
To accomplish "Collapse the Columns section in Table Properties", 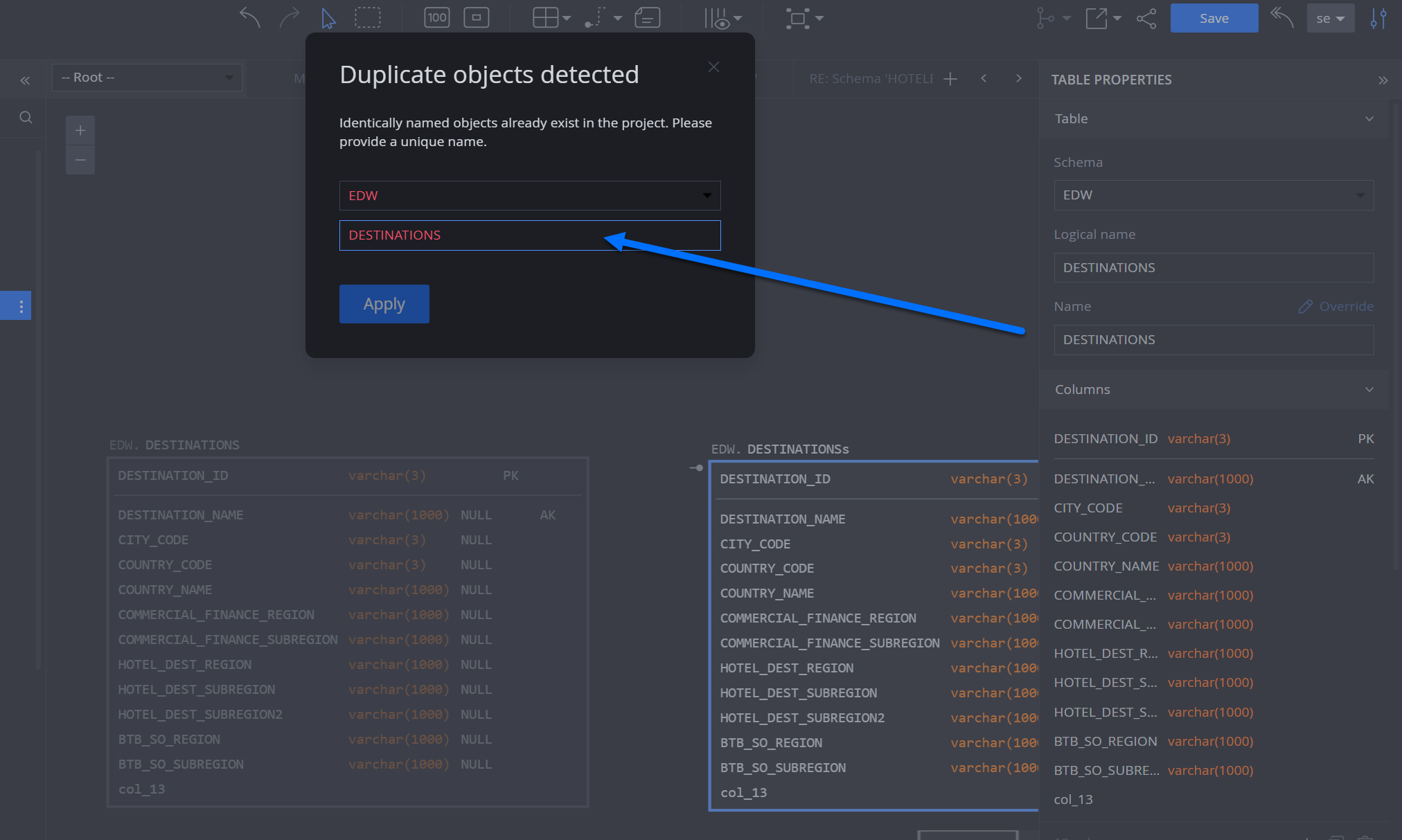I will pos(1368,389).
